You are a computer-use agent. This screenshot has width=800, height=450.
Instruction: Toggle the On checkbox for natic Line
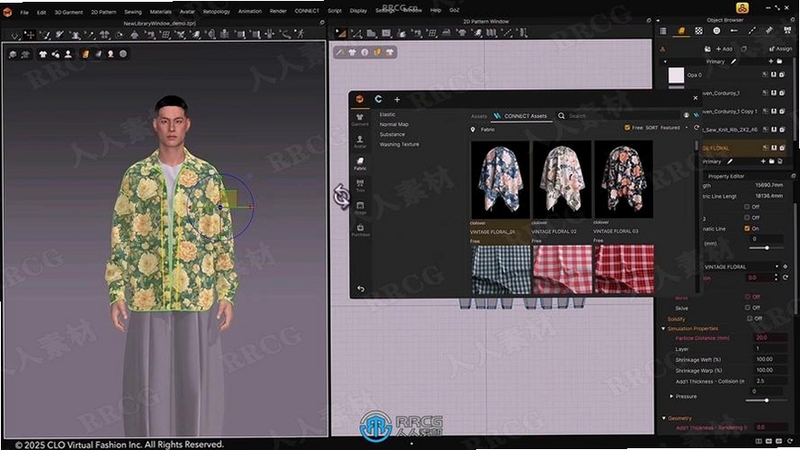point(747,229)
